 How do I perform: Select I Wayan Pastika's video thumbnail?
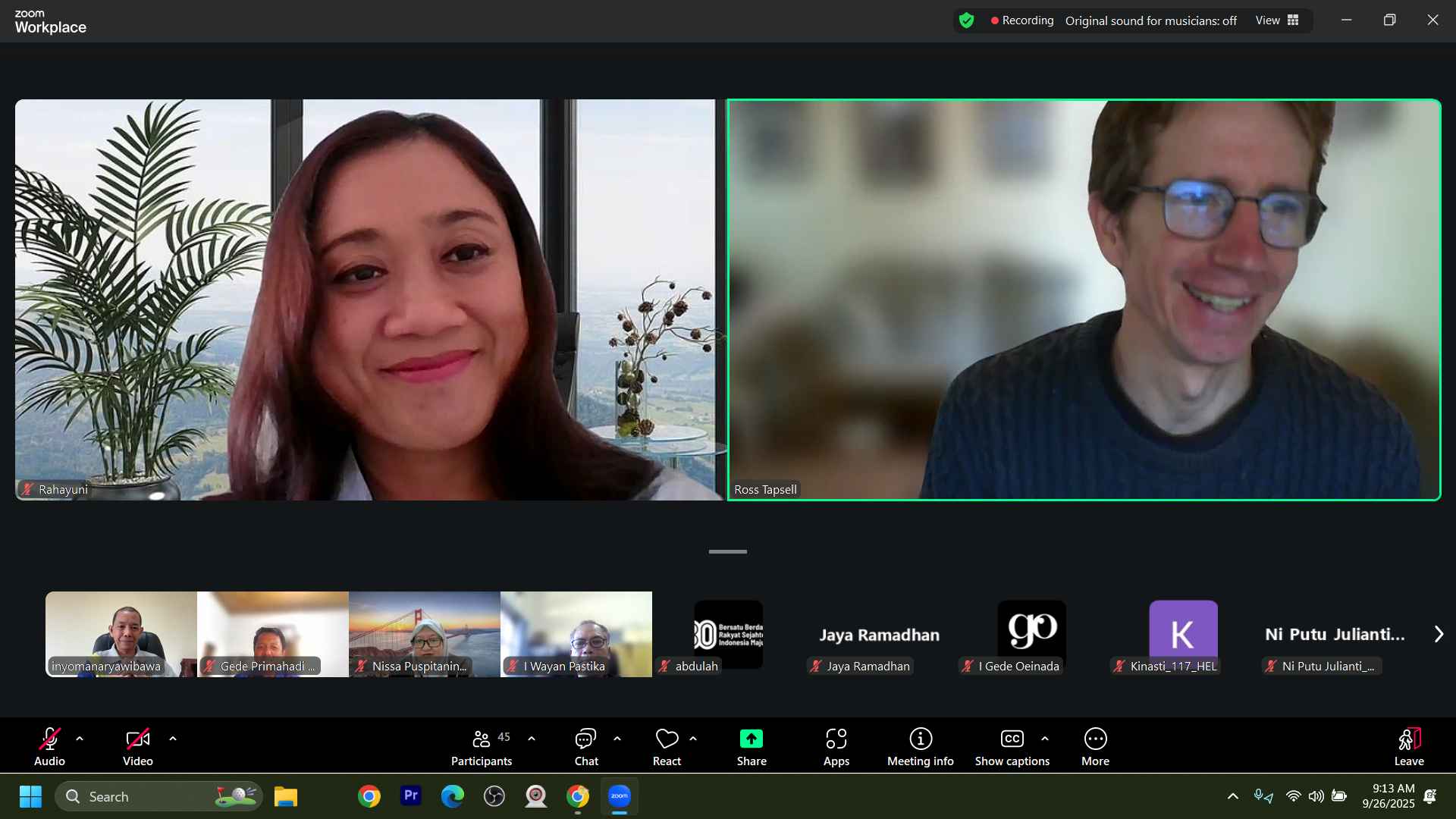576,633
